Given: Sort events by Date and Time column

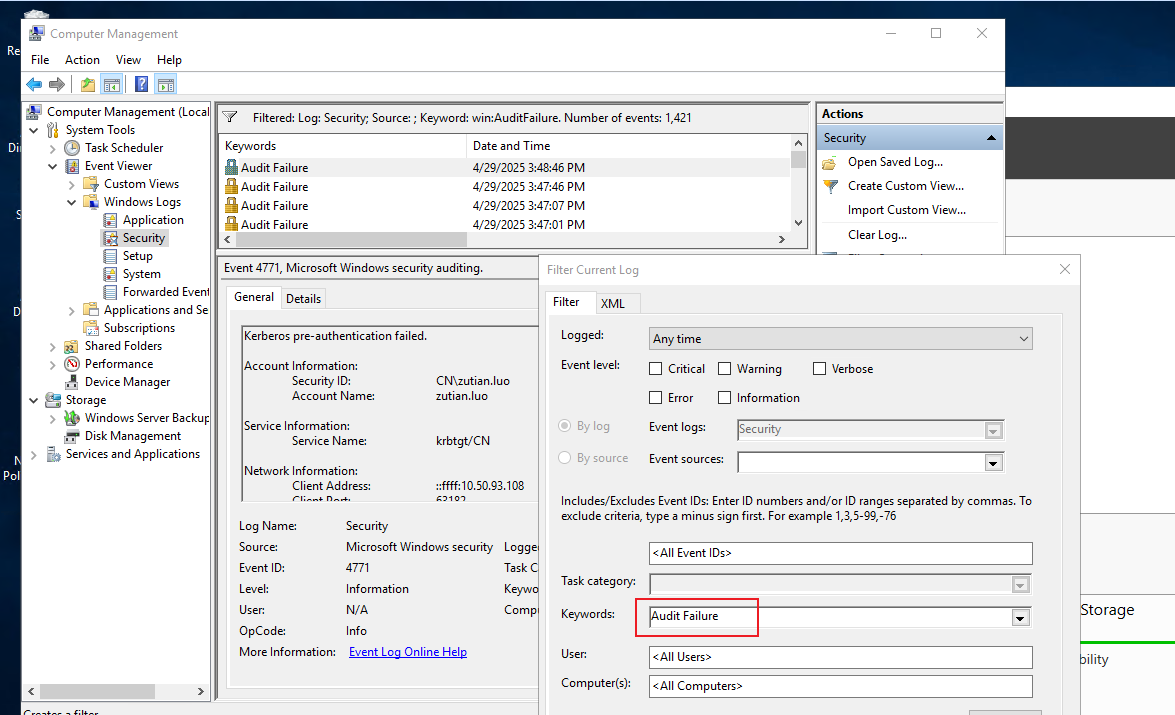Looking at the screenshot, I should [628, 146].
